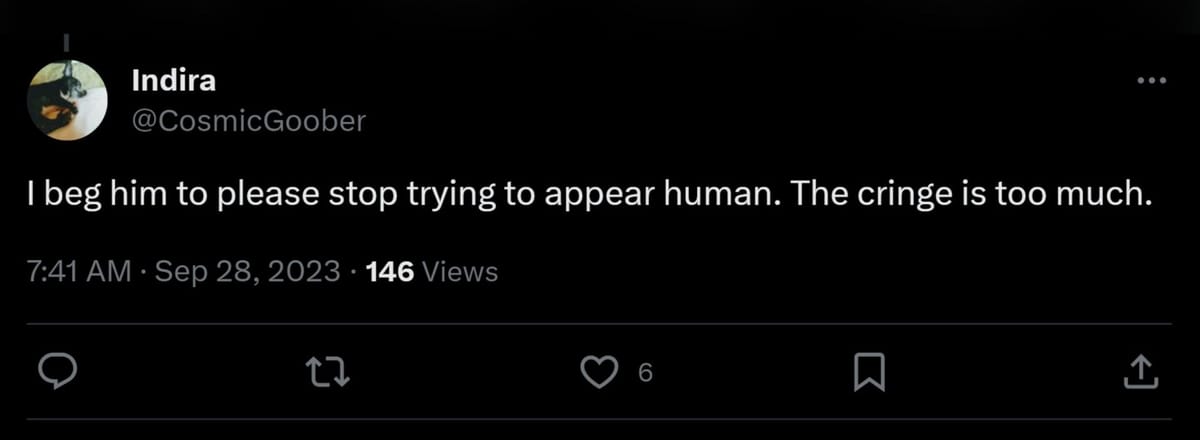Click the @CosmicGoober handle

tap(249, 121)
